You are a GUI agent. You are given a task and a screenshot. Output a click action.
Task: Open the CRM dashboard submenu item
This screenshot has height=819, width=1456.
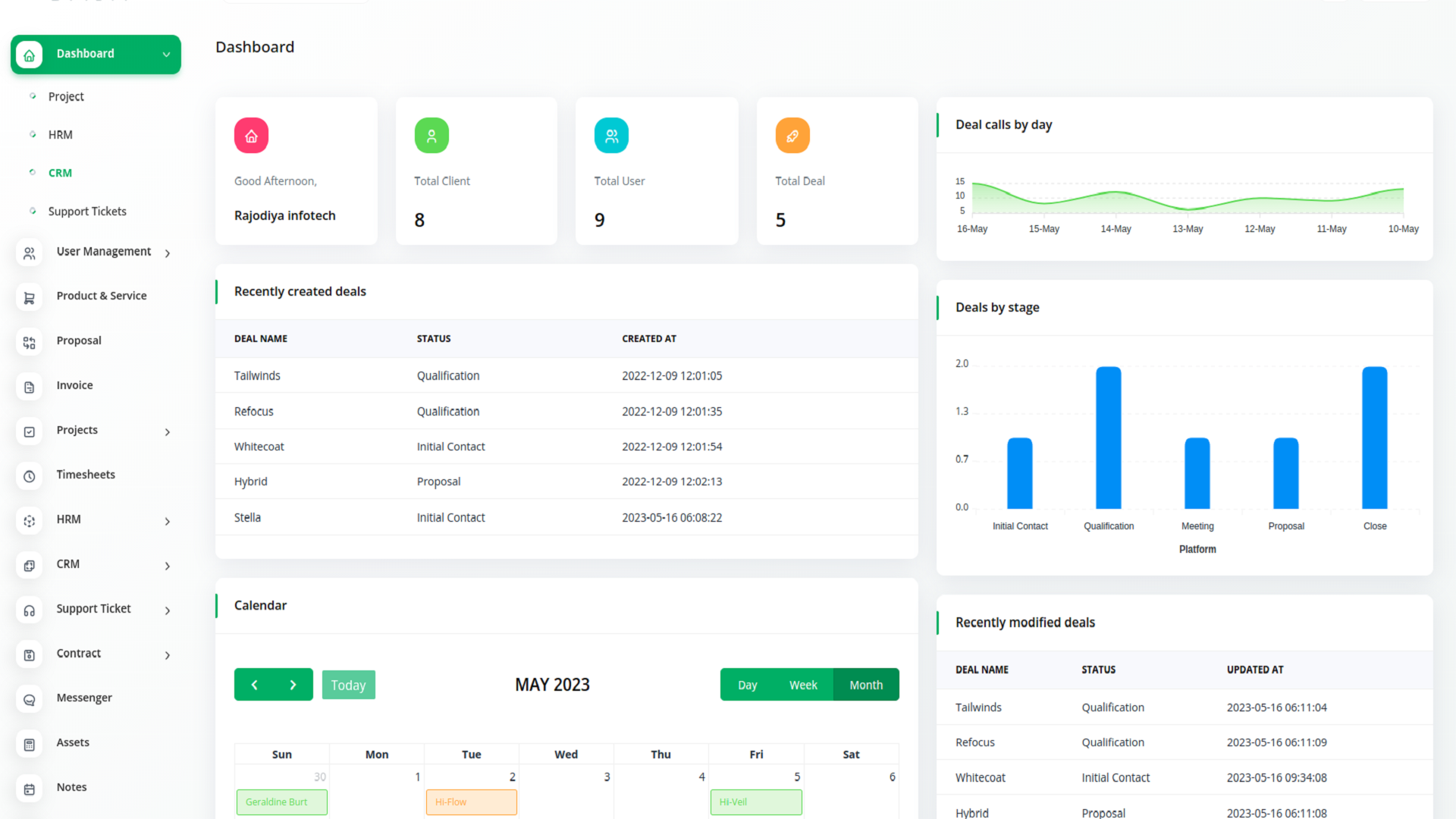coord(60,173)
